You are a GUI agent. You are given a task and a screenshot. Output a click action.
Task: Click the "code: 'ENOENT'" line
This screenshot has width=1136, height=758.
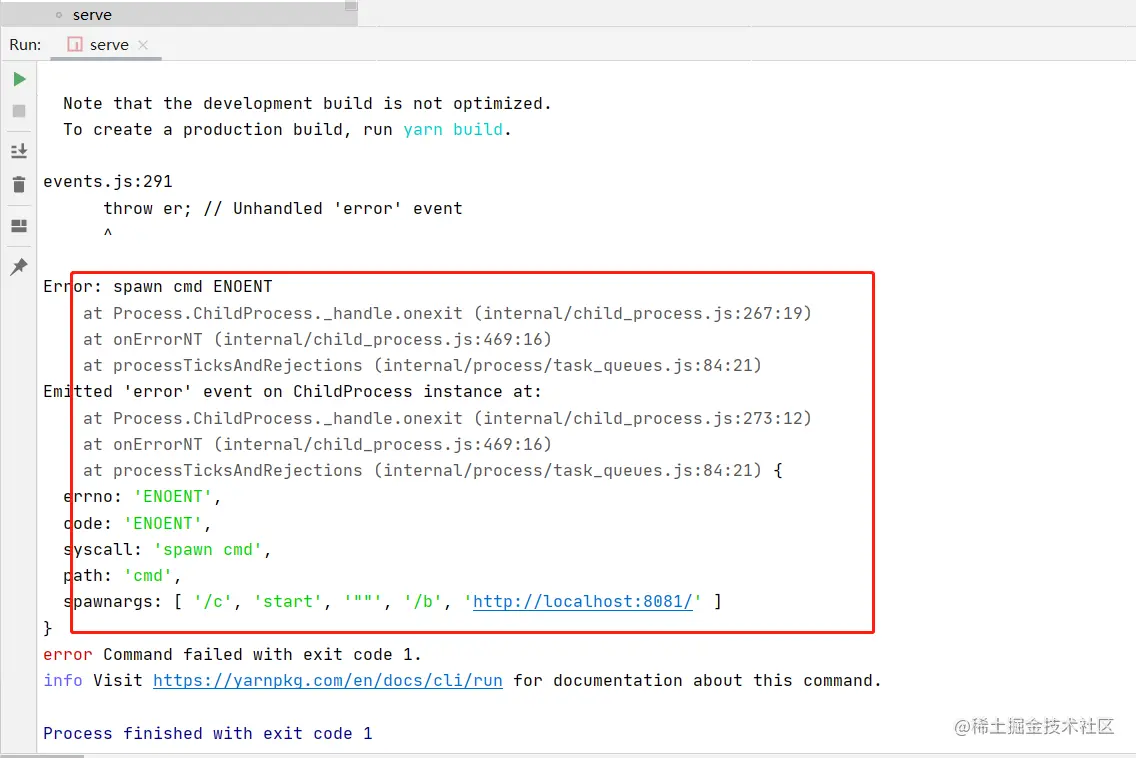137,523
